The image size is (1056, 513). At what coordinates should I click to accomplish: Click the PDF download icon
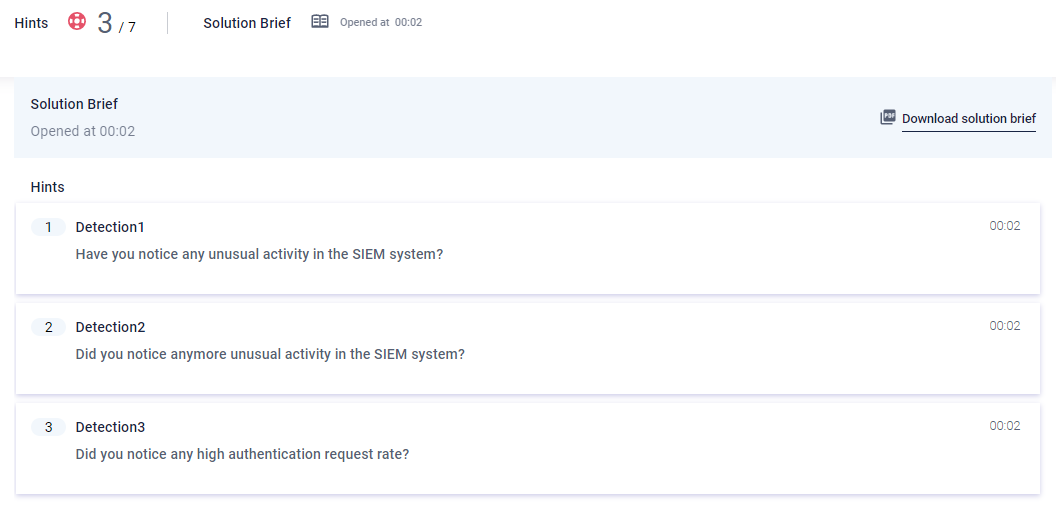tap(888, 117)
